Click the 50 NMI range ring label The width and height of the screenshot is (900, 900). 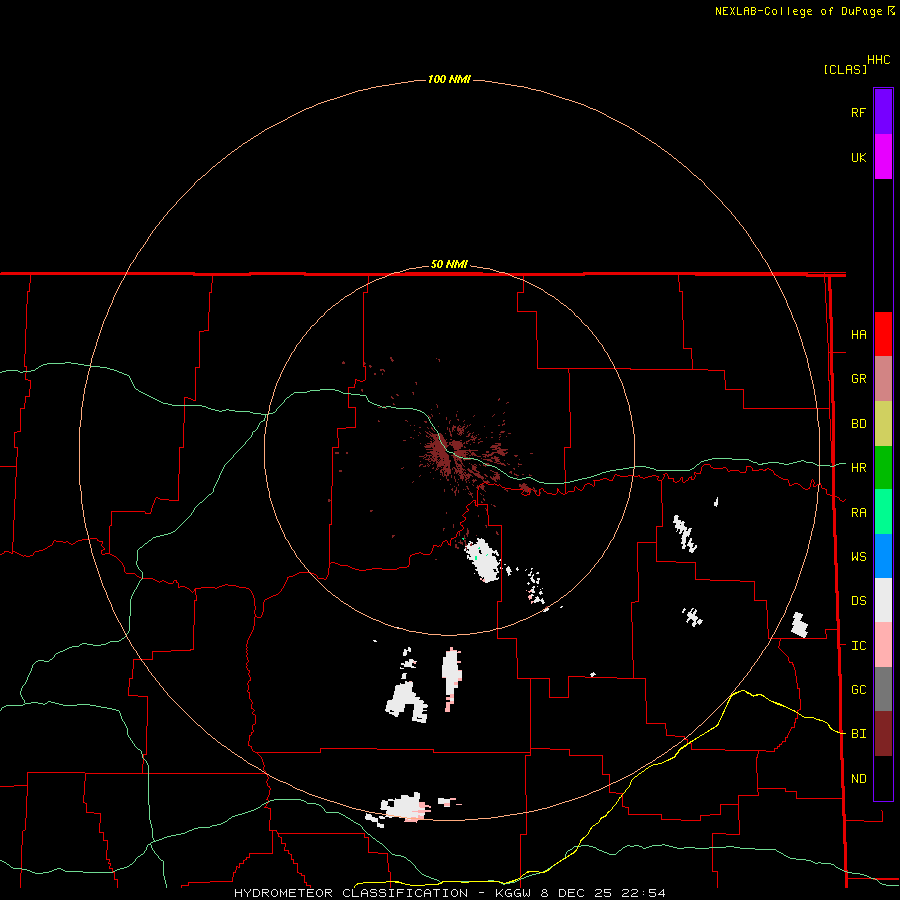449,265
